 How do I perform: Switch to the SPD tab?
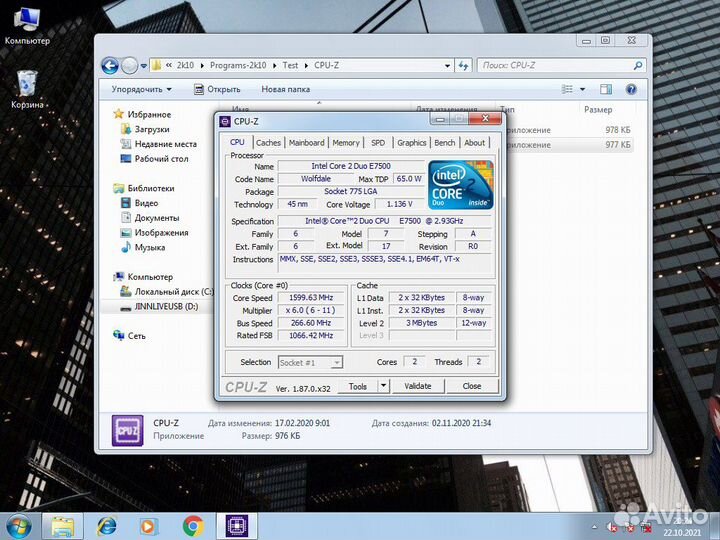[x=378, y=143]
